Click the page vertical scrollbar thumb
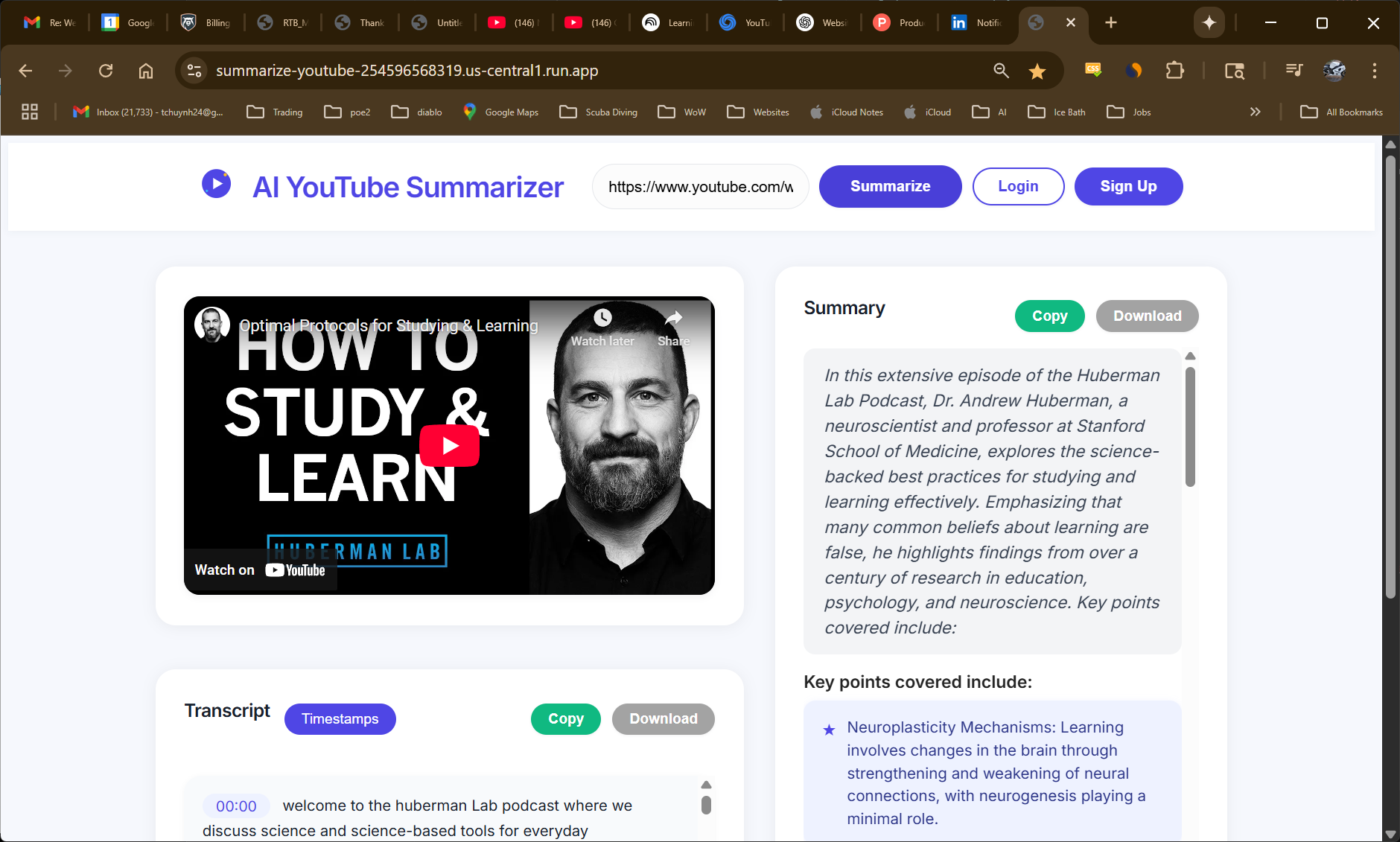The image size is (1400, 842). click(1390, 376)
